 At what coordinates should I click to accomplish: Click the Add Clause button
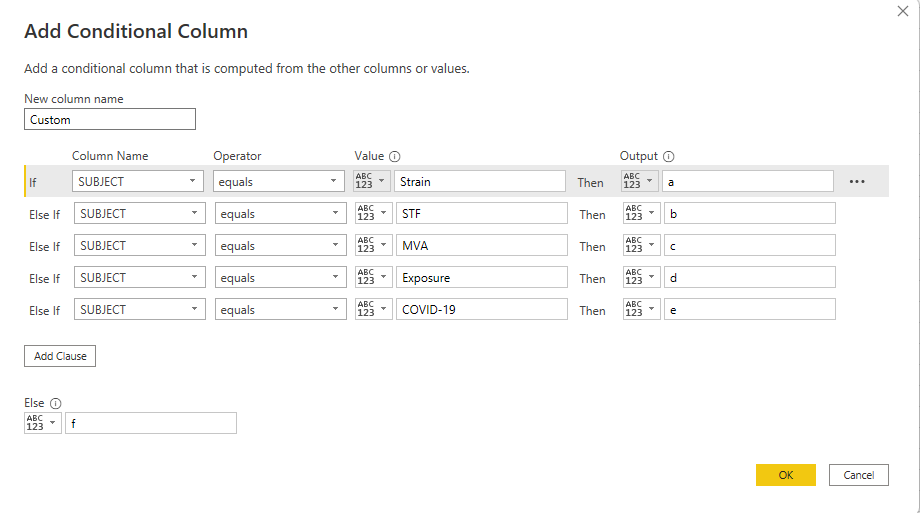pos(60,356)
